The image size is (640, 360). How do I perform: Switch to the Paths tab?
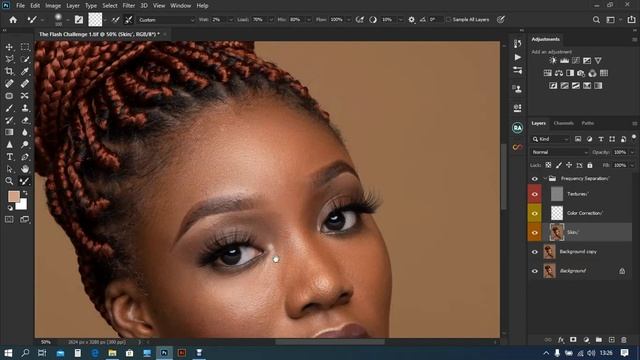587,123
